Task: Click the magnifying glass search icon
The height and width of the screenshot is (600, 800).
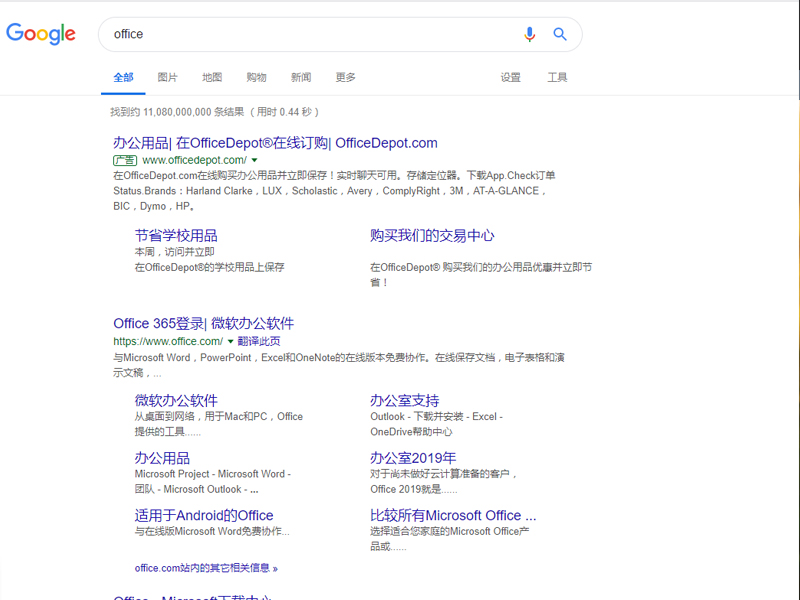Action: (560, 34)
